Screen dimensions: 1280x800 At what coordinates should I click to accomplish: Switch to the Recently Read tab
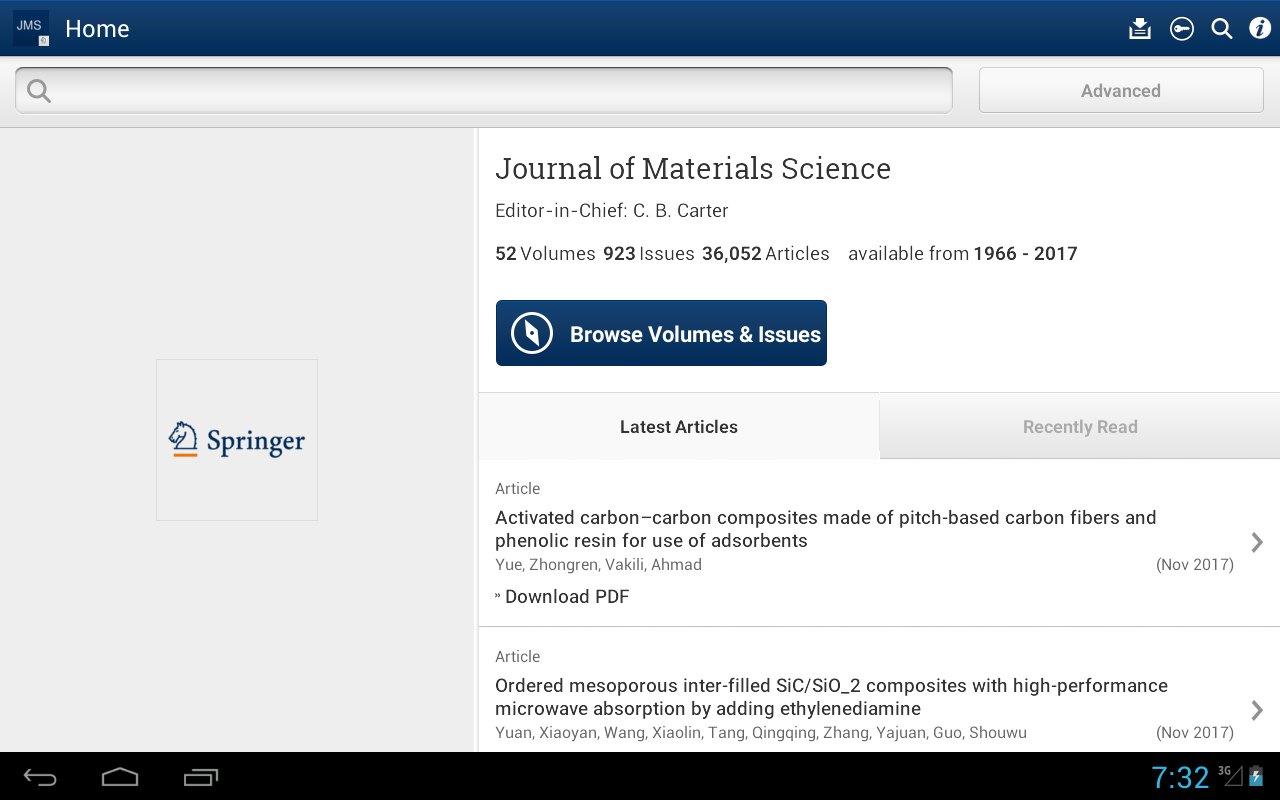point(1080,427)
